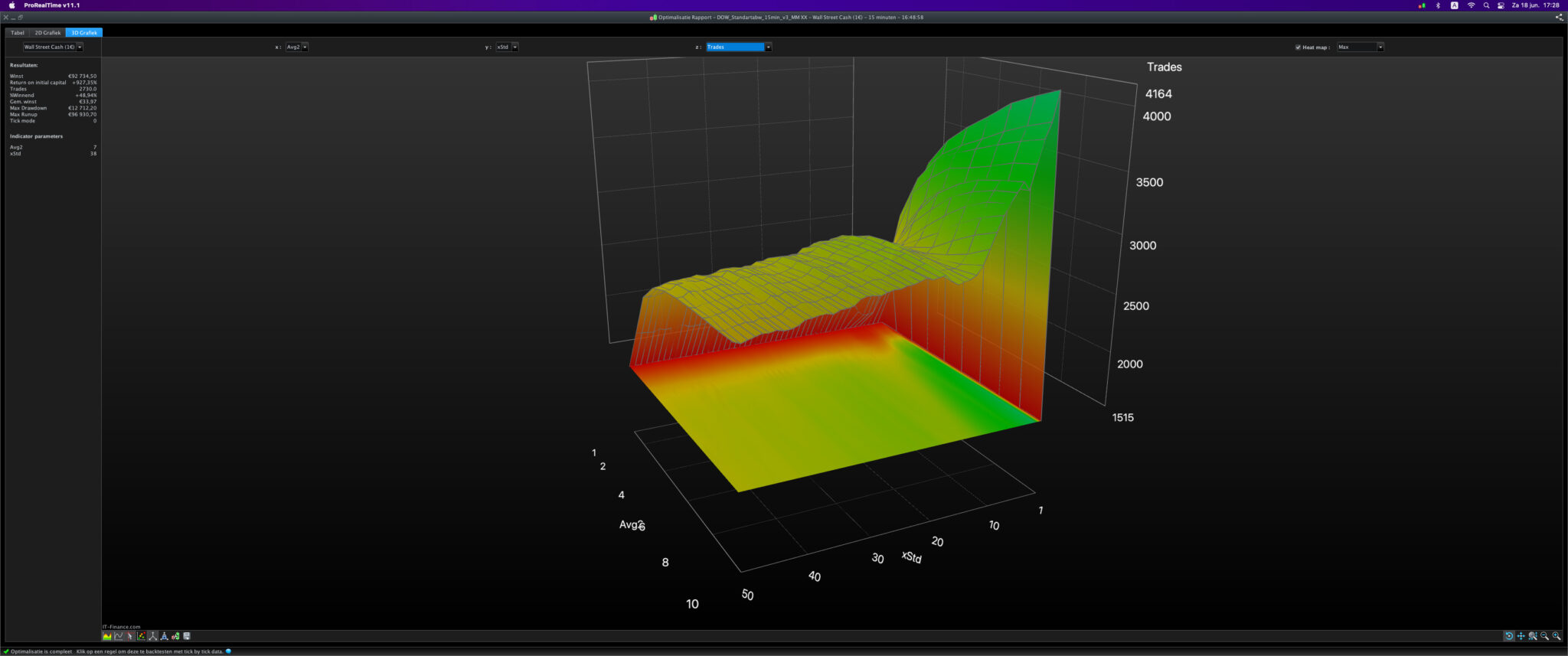Click the save floppy disk icon
The width and height of the screenshot is (1568, 656).
187,636
